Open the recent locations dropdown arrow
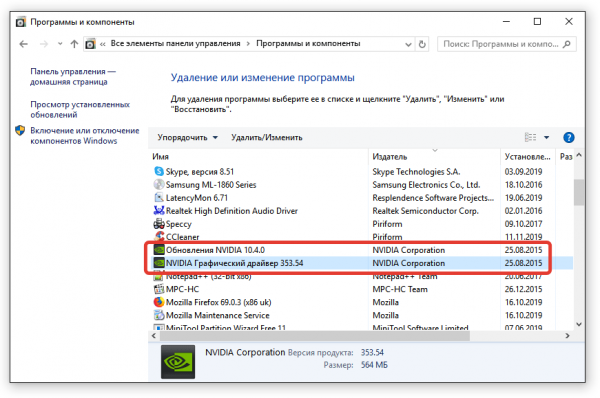The height and width of the screenshot is (398, 600). [60, 44]
